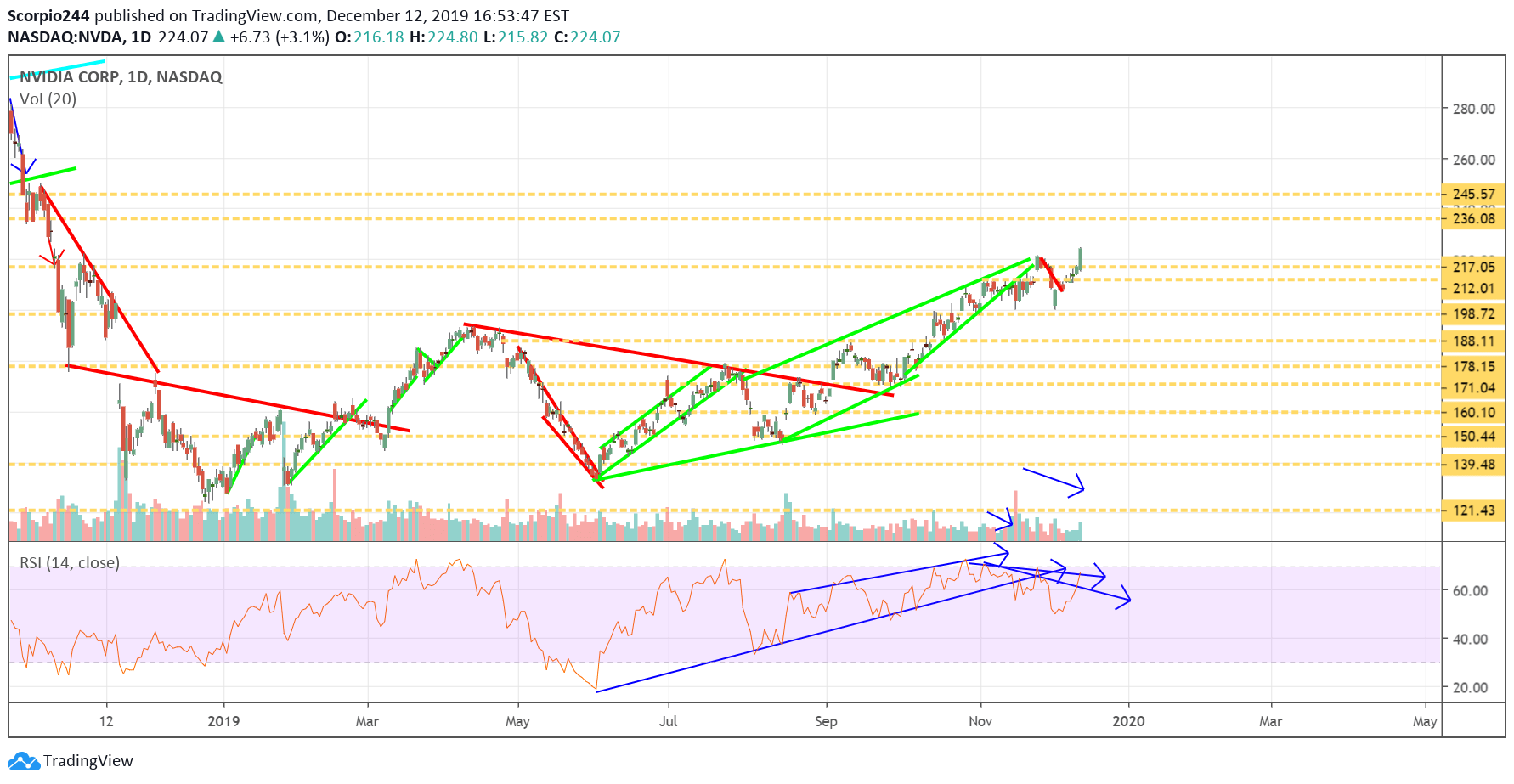Select the 236.08 price level label
The image size is (1514, 784).
pyautogui.click(x=1473, y=218)
